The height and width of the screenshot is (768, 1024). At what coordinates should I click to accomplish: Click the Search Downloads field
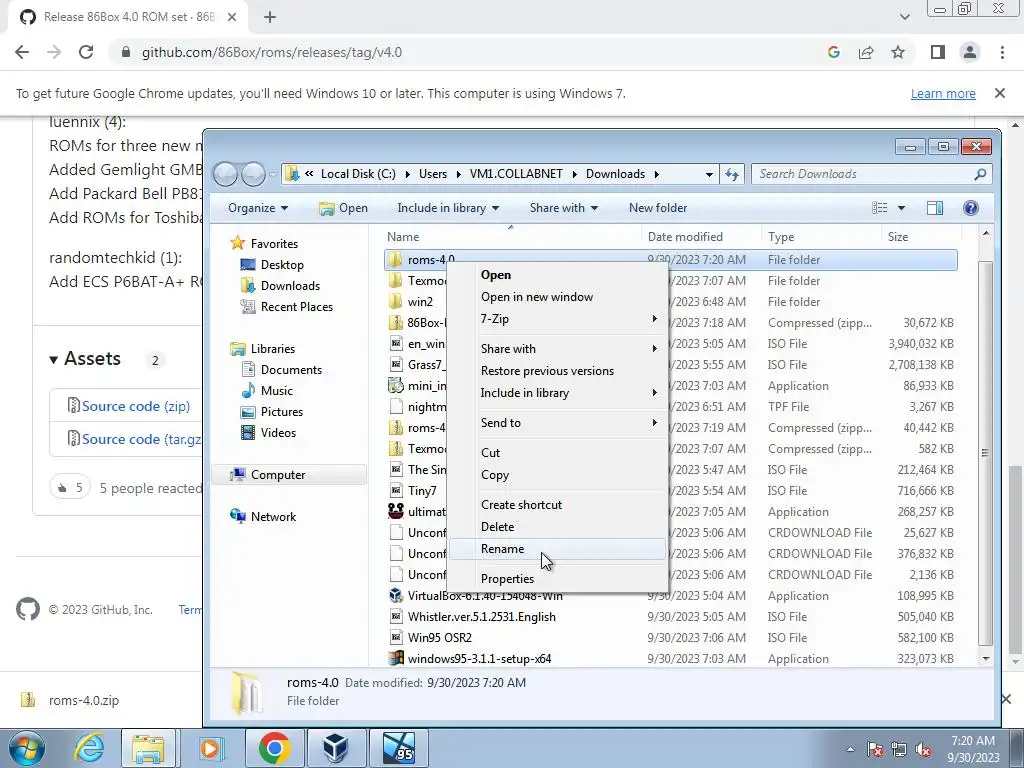tap(871, 174)
